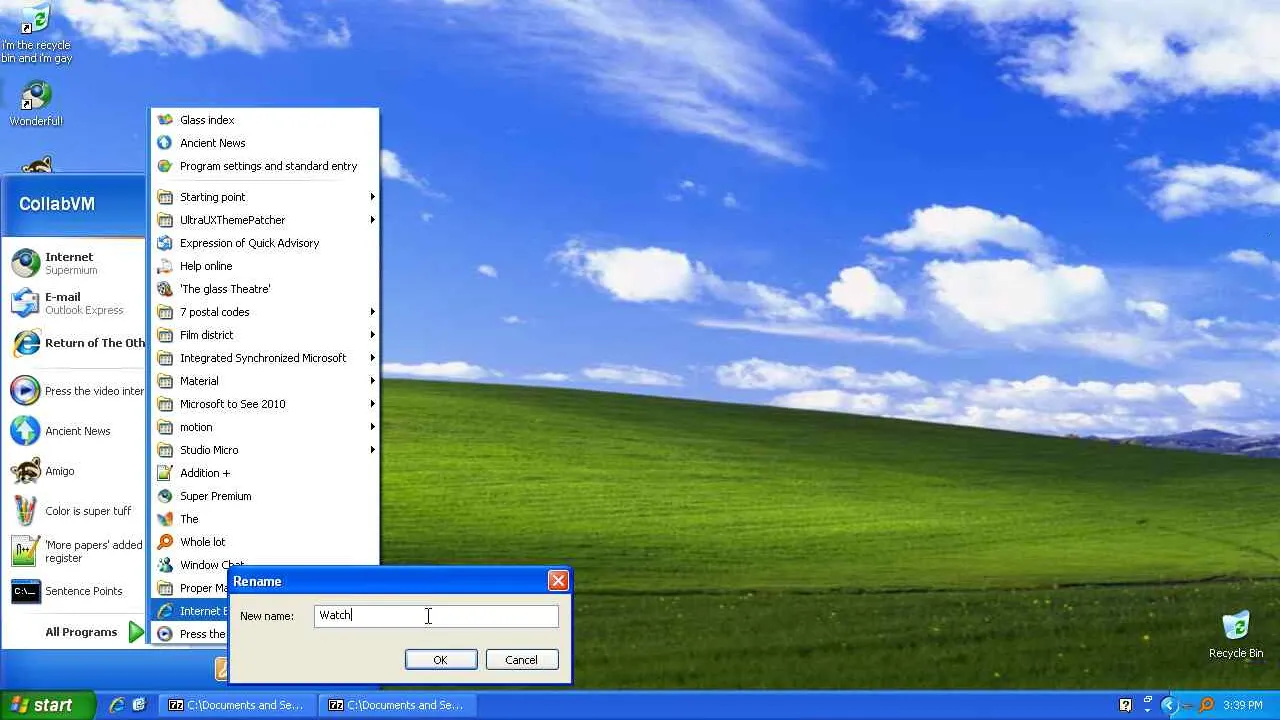This screenshot has width=1280, height=720.
Task: Click Ancient News icon in the pinned start list
Action: point(25,431)
